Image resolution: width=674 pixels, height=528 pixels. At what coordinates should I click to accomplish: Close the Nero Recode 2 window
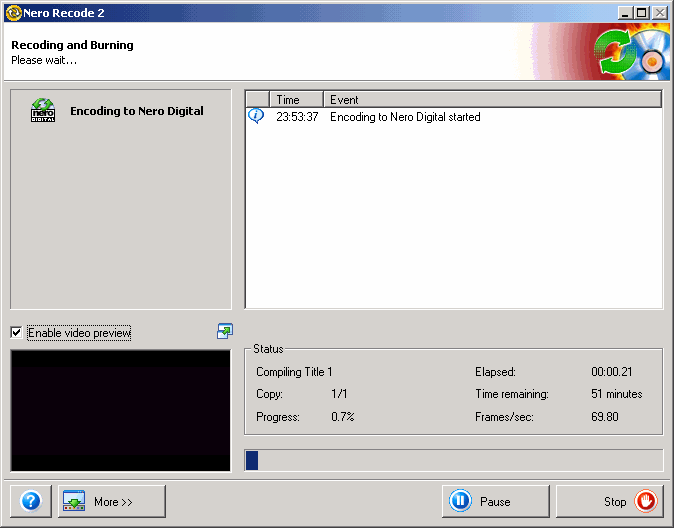tap(659, 12)
